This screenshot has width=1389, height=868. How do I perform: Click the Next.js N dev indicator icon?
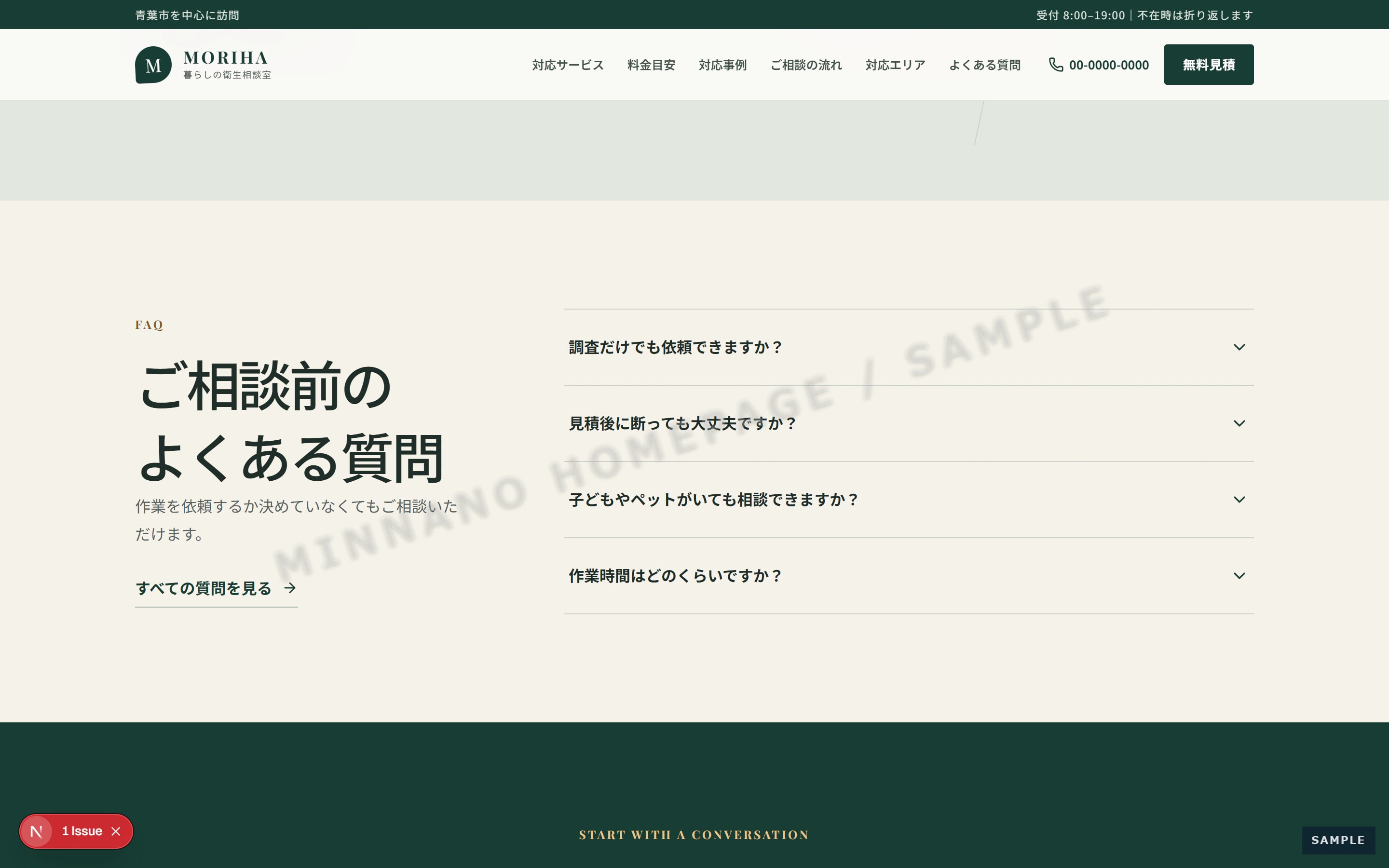pos(36,831)
